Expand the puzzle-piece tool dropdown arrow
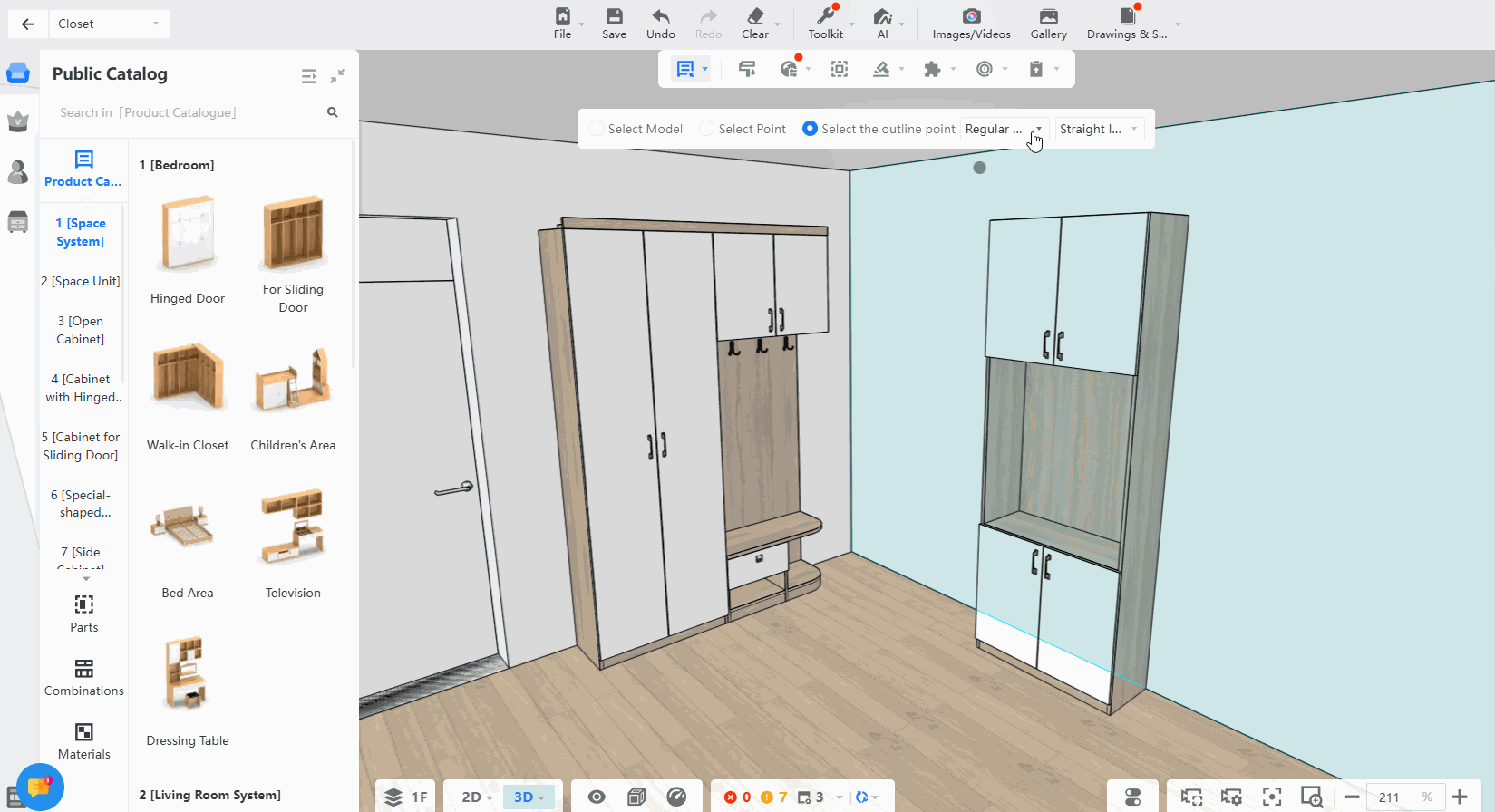The height and width of the screenshot is (812, 1495). [x=953, y=69]
